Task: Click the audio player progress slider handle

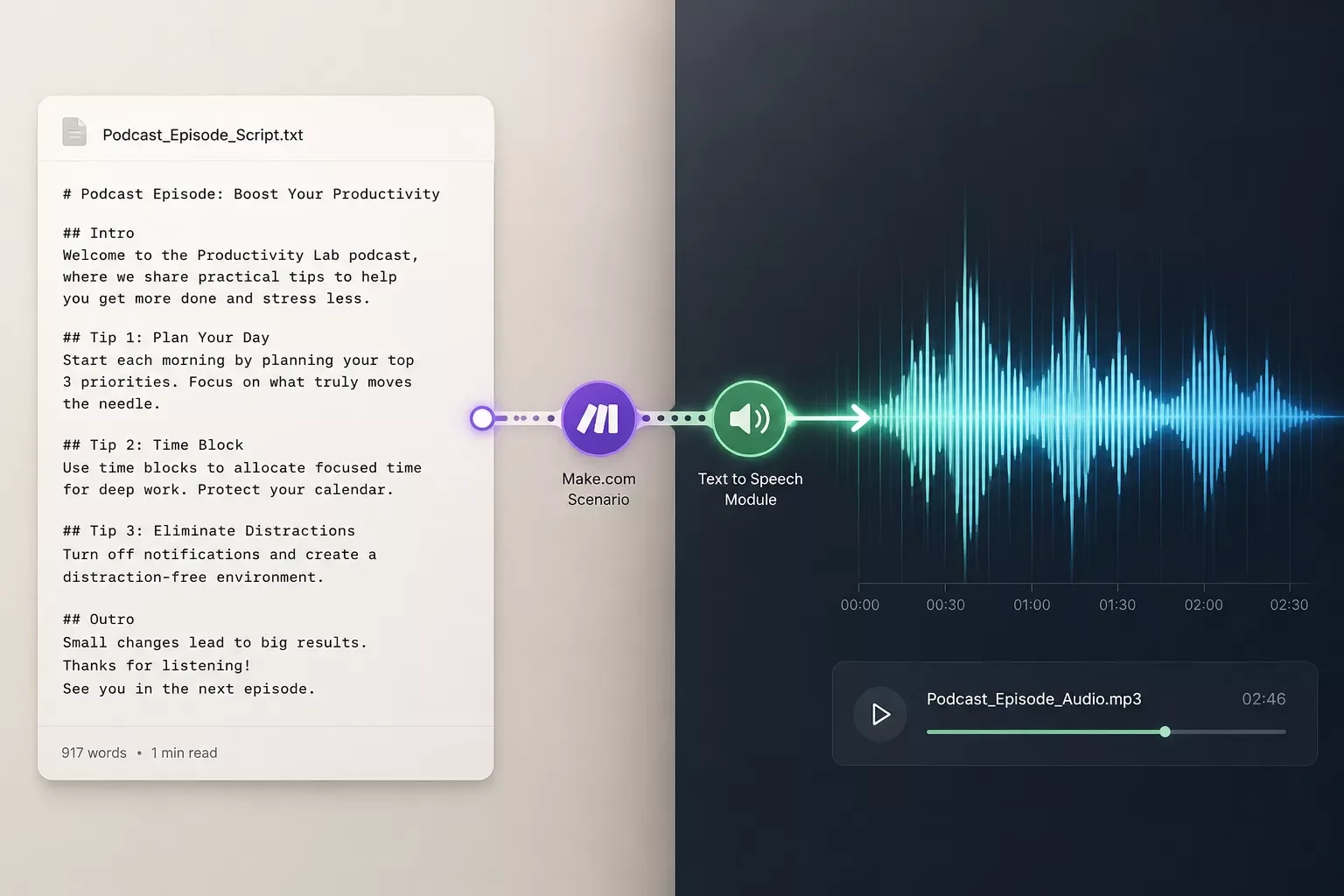Action: tap(1165, 731)
